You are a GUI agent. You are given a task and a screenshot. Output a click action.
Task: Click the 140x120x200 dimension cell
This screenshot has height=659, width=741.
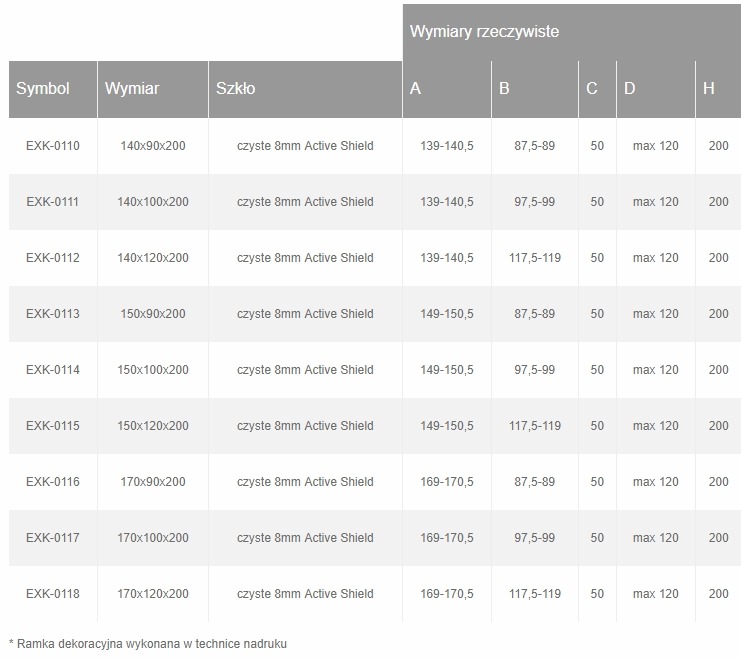point(153,258)
